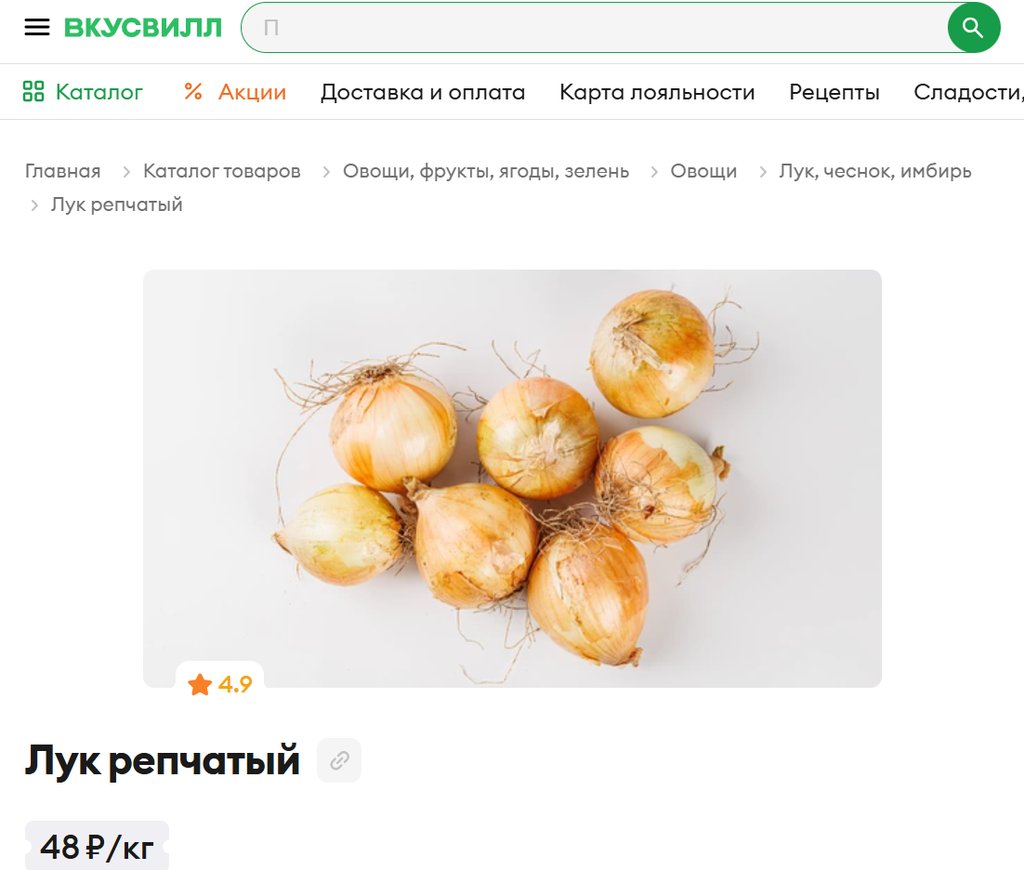Open Карта лояльности page
Image resolution: width=1024 pixels, height=870 pixels.
point(657,92)
